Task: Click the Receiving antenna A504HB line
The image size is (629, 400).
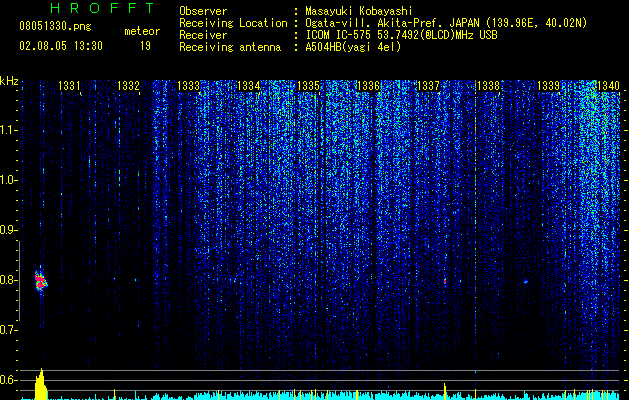Action: pos(290,47)
